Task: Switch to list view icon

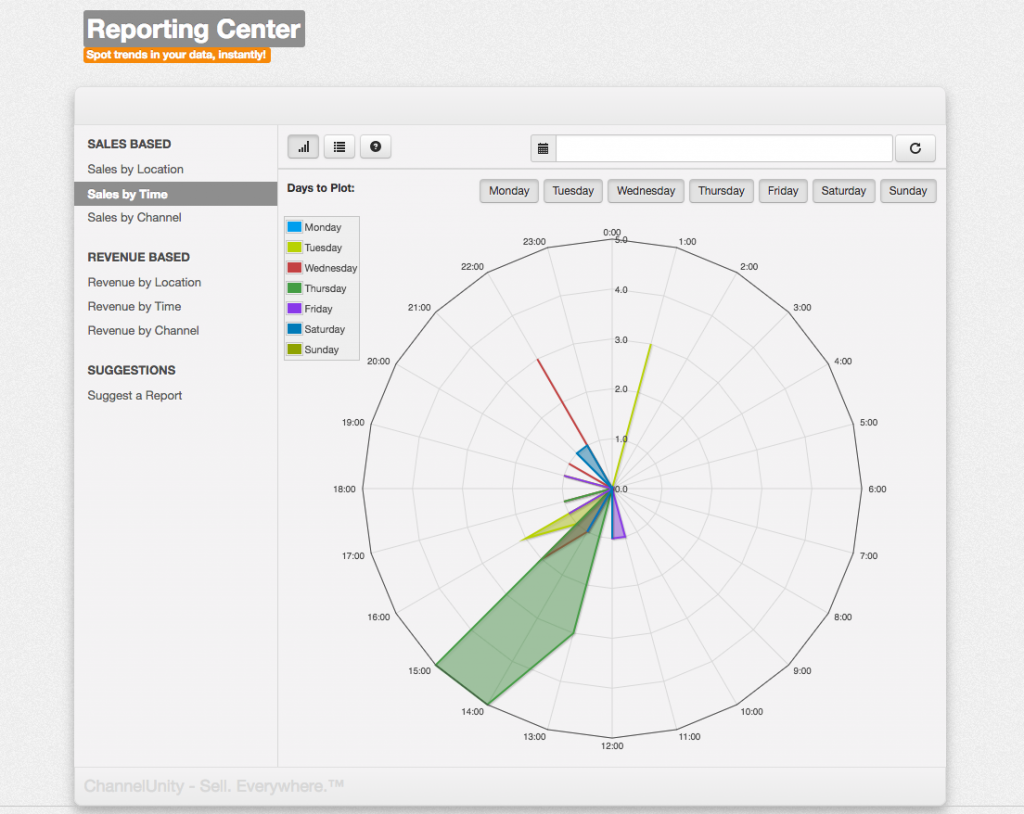Action: [x=339, y=147]
